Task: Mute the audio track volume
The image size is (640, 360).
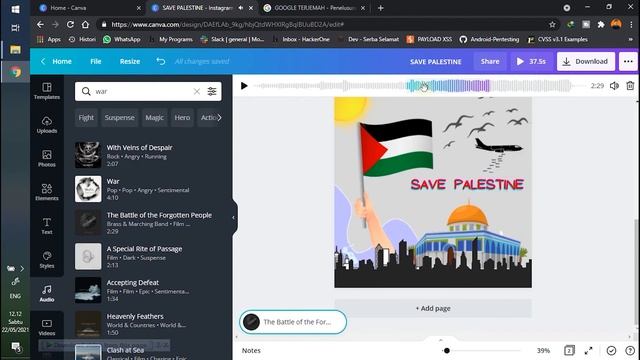Action: (x=614, y=86)
